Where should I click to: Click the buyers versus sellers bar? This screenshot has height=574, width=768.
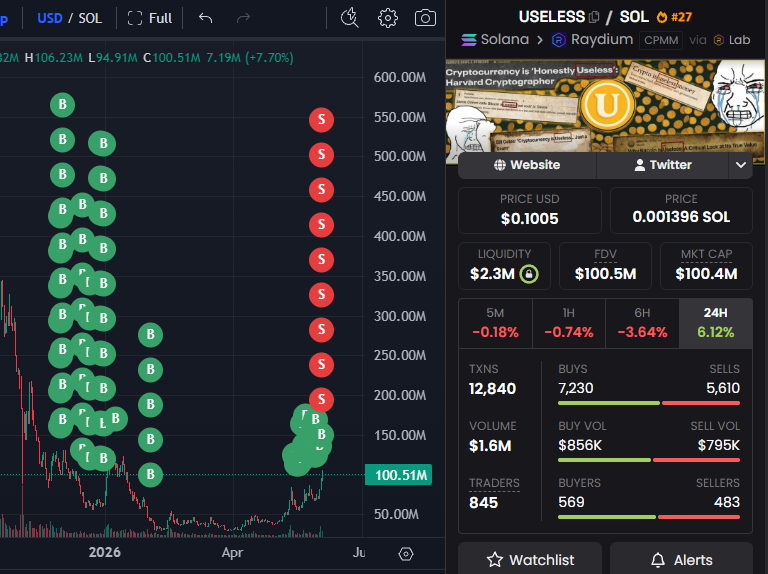pos(648,517)
